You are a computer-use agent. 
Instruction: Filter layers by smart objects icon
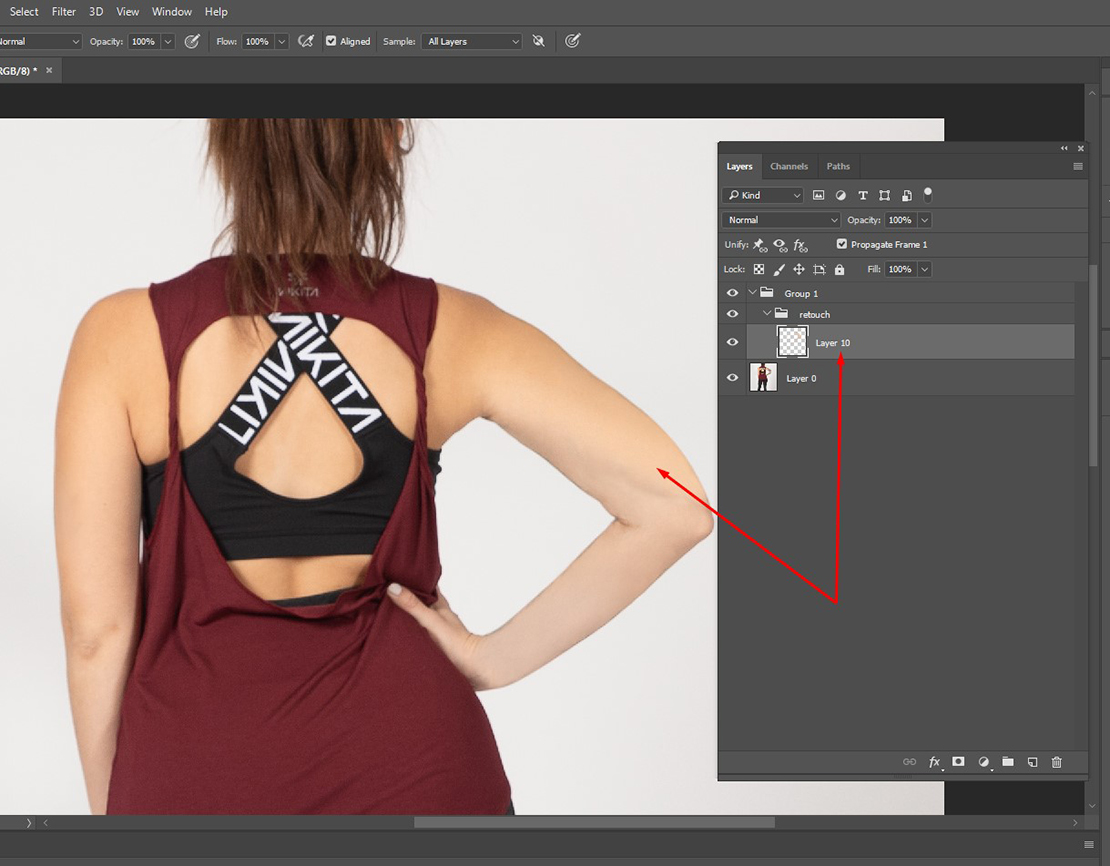[x=906, y=195]
